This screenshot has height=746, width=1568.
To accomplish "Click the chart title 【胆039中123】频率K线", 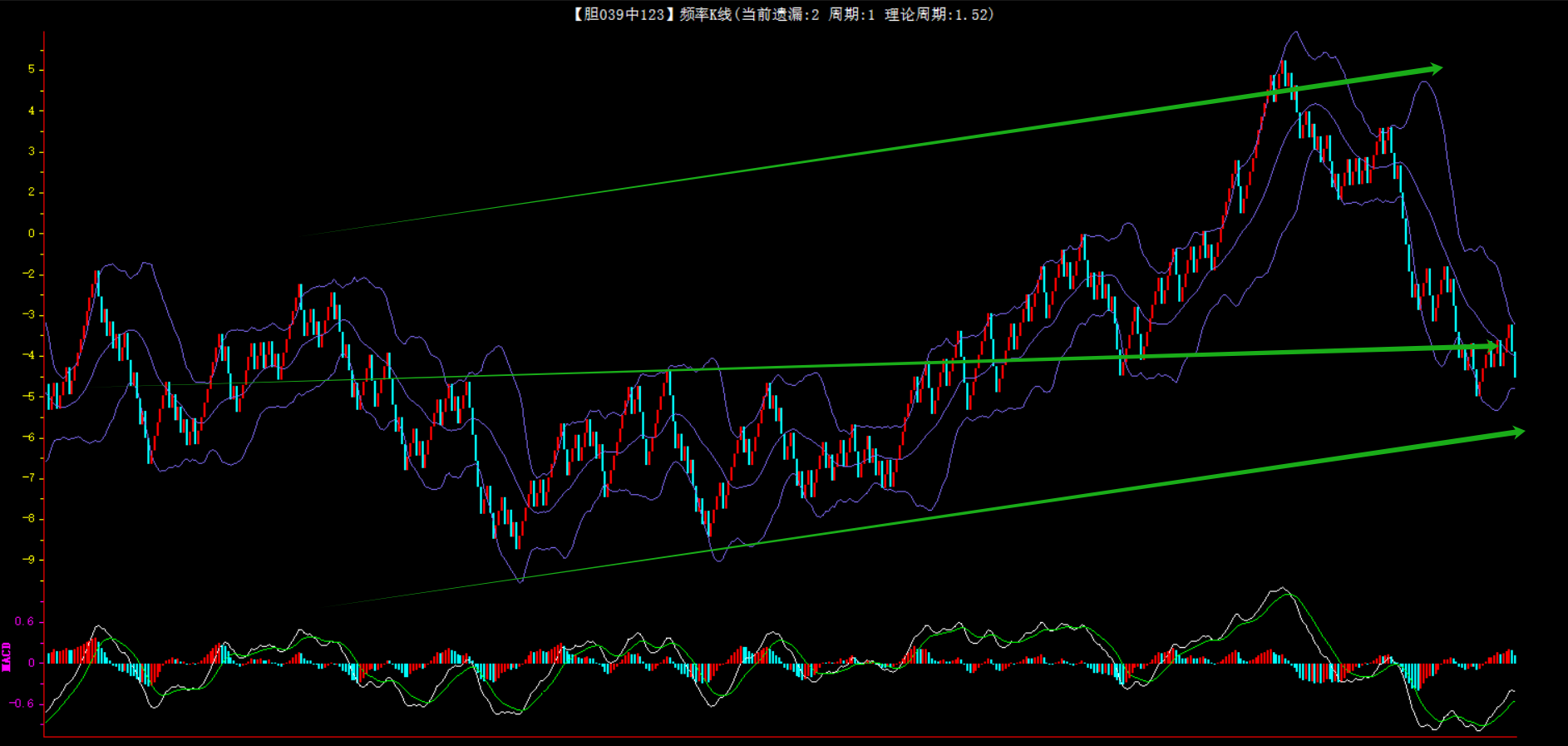I will click(x=653, y=14).
